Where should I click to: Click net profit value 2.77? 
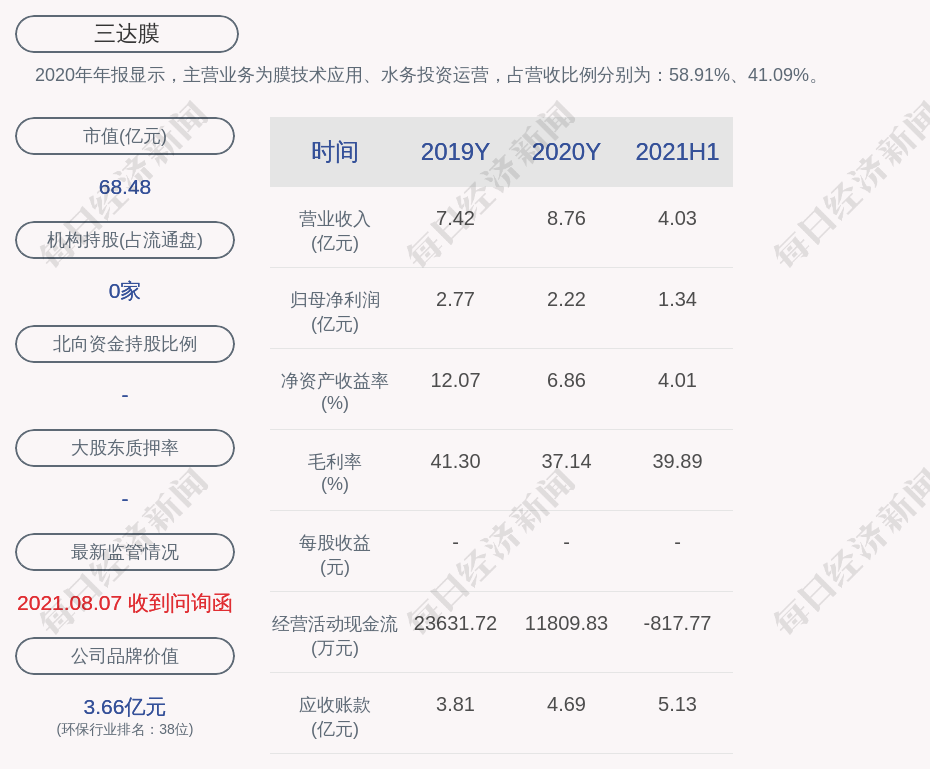[455, 299]
